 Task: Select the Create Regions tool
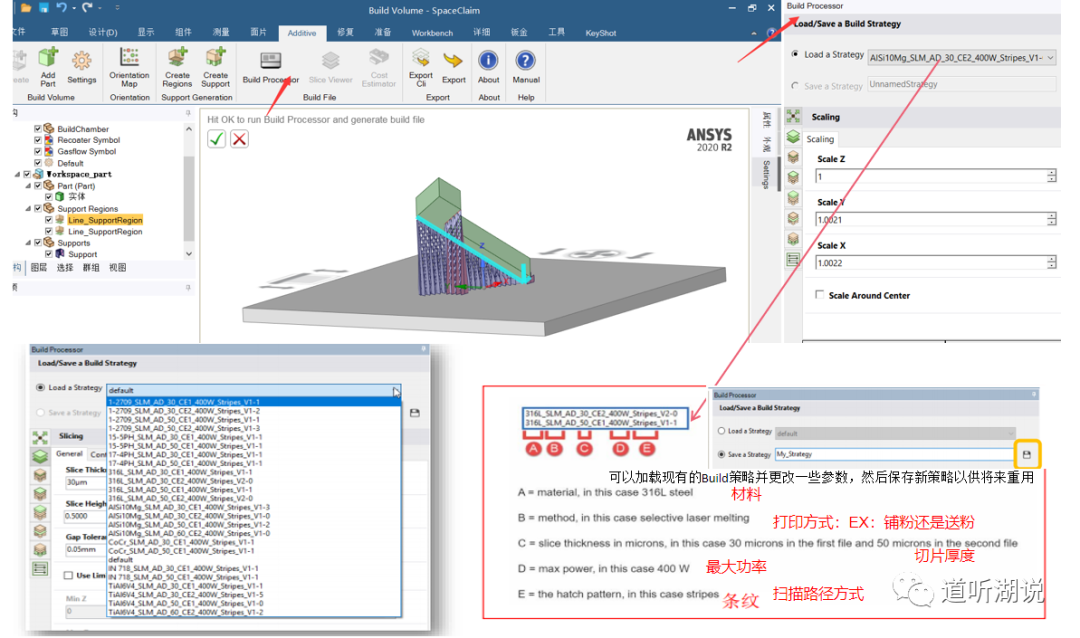(x=177, y=67)
